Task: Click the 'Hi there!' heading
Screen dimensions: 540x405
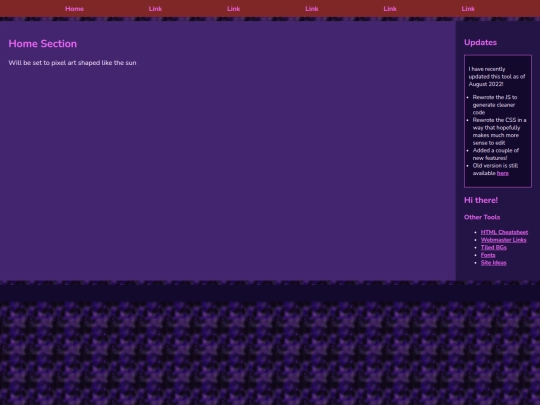Action: click(x=481, y=200)
